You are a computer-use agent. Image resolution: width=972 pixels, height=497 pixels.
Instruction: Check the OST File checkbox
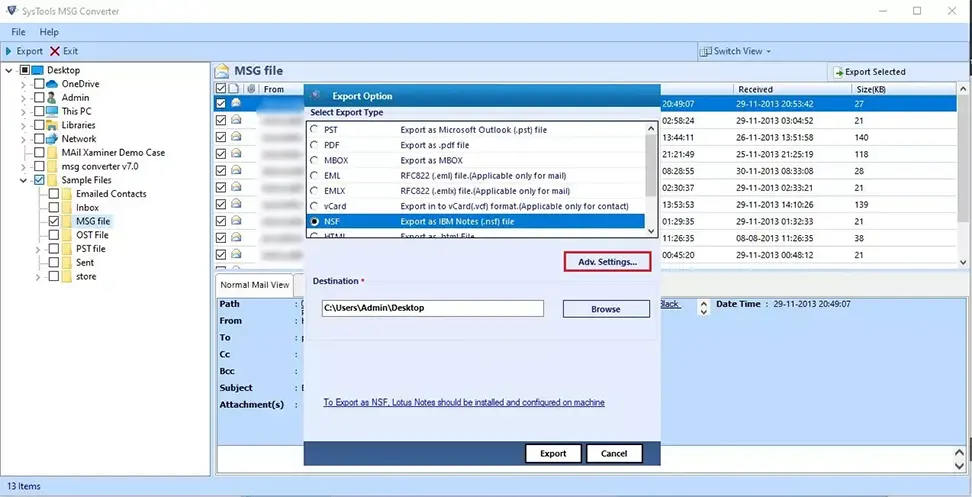click(x=54, y=235)
